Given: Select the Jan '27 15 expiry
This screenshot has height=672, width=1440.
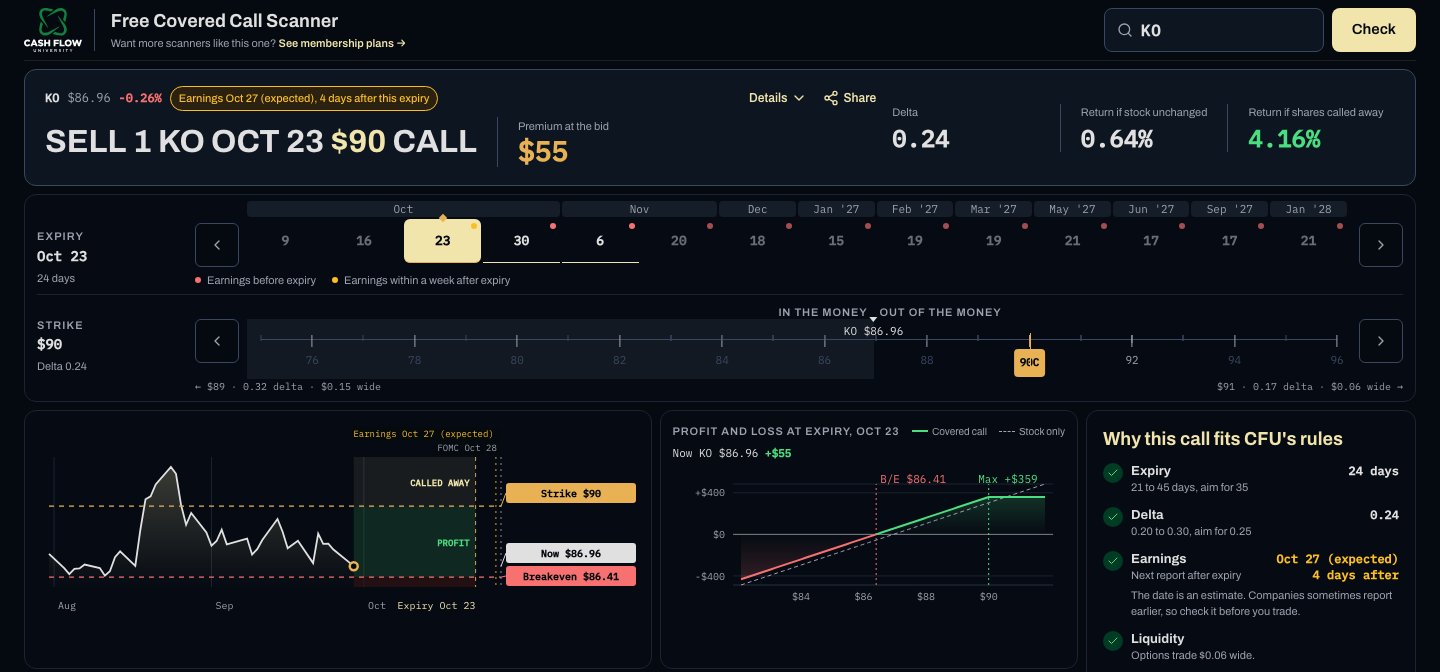Looking at the screenshot, I should [x=836, y=241].
